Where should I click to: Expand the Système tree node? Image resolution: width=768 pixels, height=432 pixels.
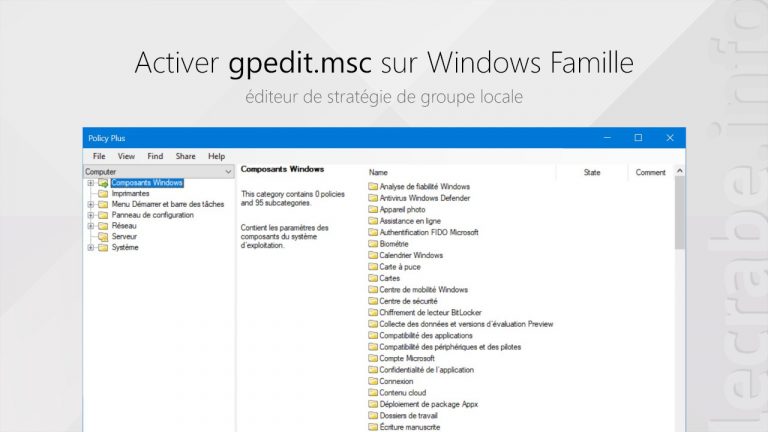(x=91, y=248)
